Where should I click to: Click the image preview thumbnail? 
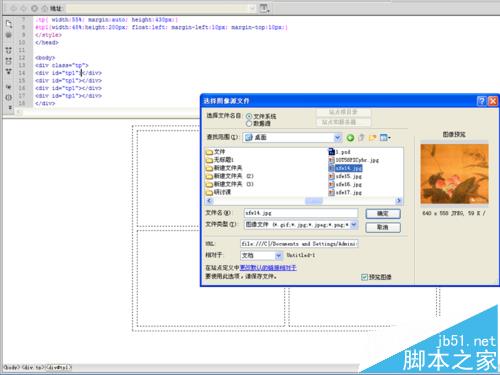[454, 174]
